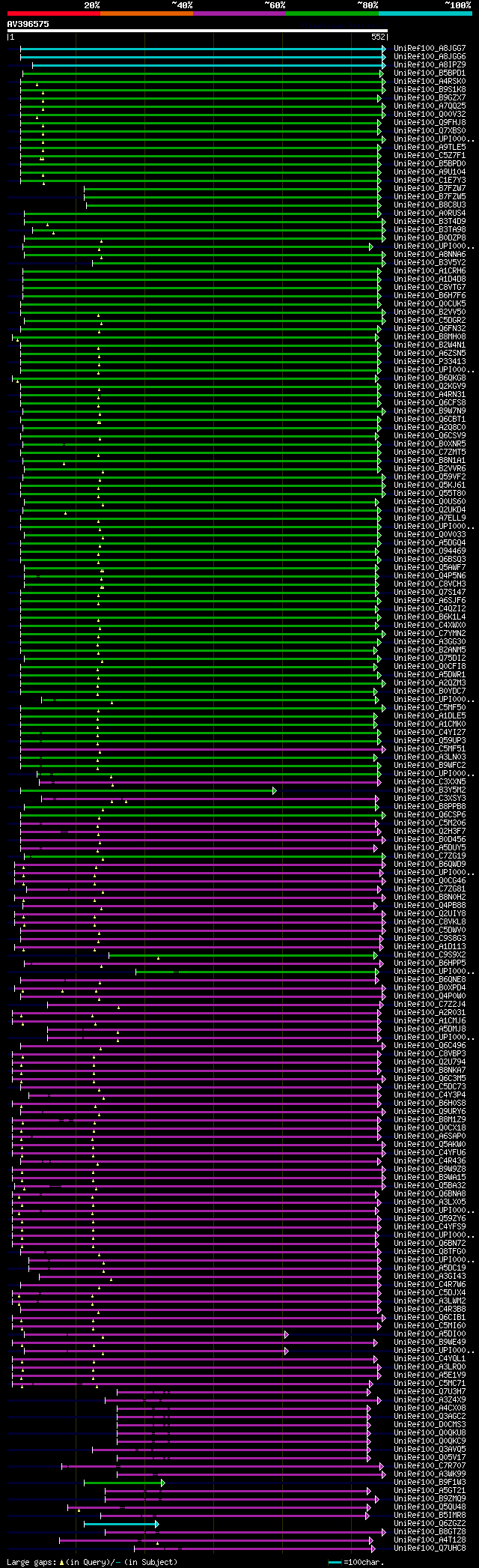
Task: Select the UniRef100_B9WFC2 entry
Action: 430,766
